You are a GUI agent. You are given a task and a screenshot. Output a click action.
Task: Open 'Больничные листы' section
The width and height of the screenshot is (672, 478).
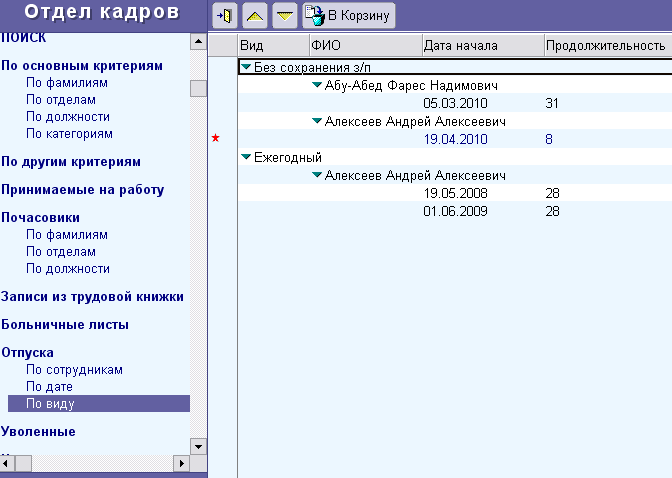pos(65,325)
